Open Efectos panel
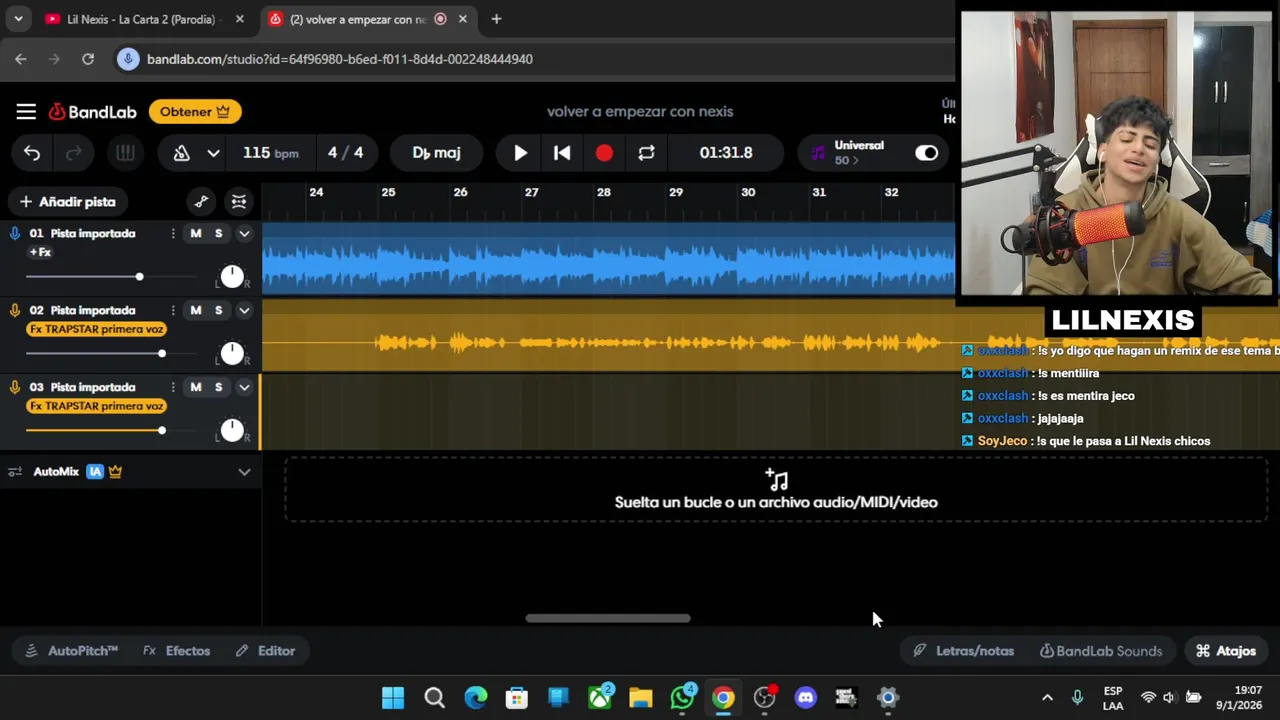Screen dimensions: 1280x720 pyautogui.click(x=177, y=651)
